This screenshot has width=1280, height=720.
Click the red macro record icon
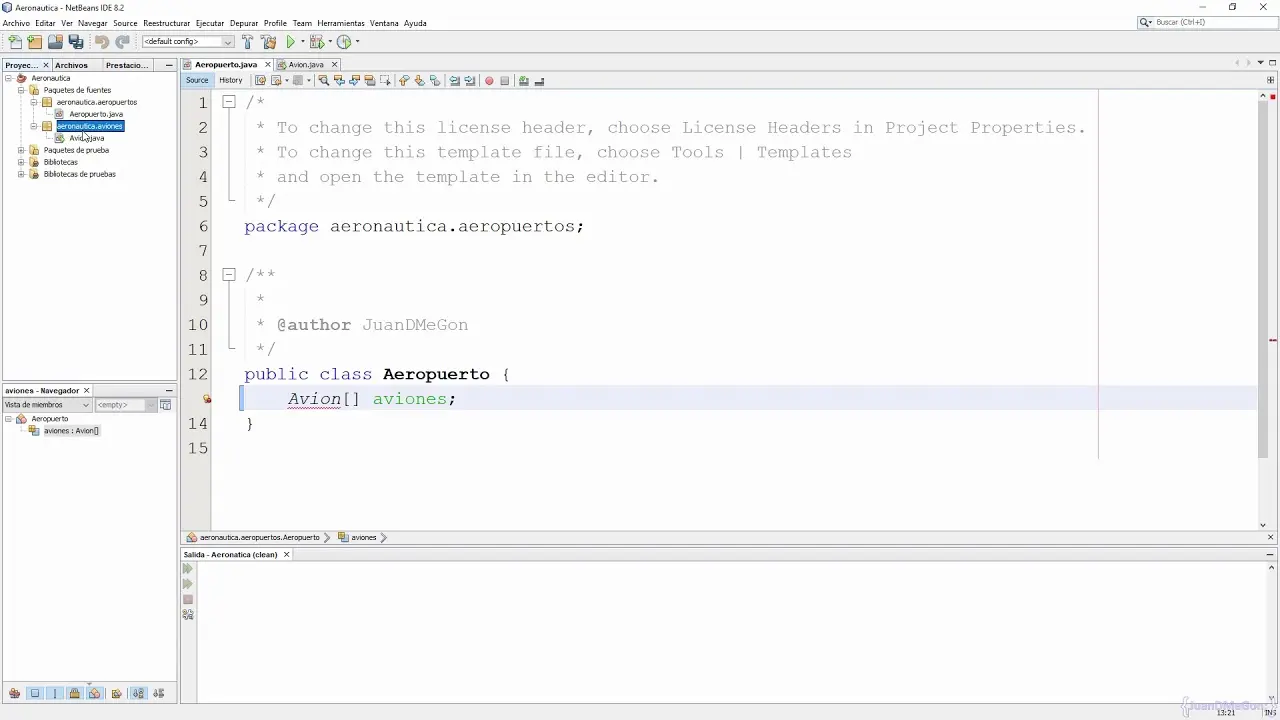[489, 81]
